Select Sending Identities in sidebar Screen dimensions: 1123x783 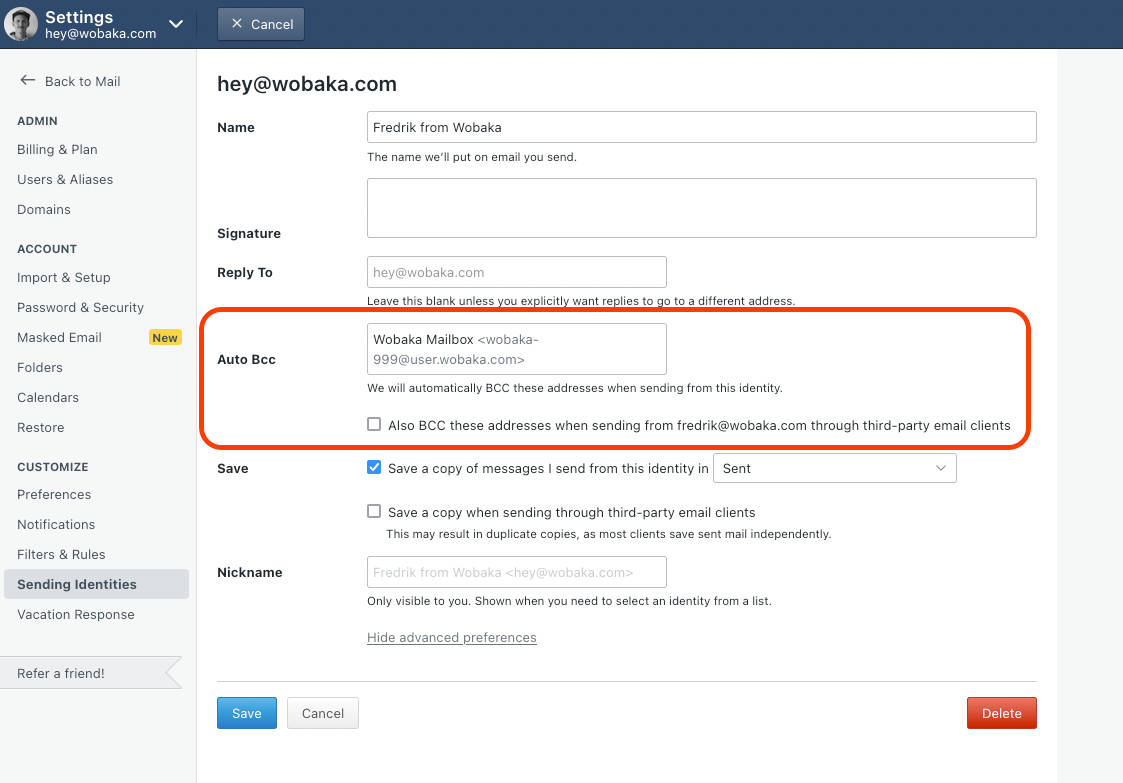[97, 585]
